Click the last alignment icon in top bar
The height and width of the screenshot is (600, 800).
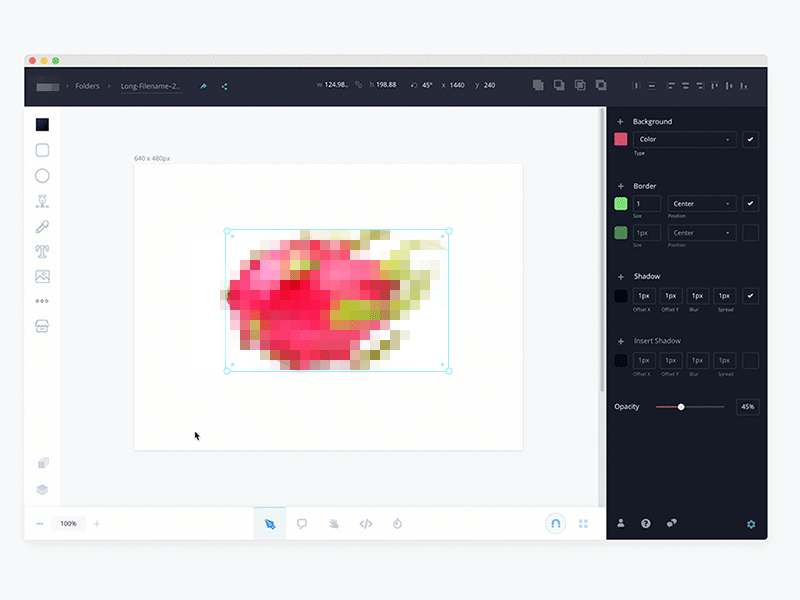pos(744,86)
